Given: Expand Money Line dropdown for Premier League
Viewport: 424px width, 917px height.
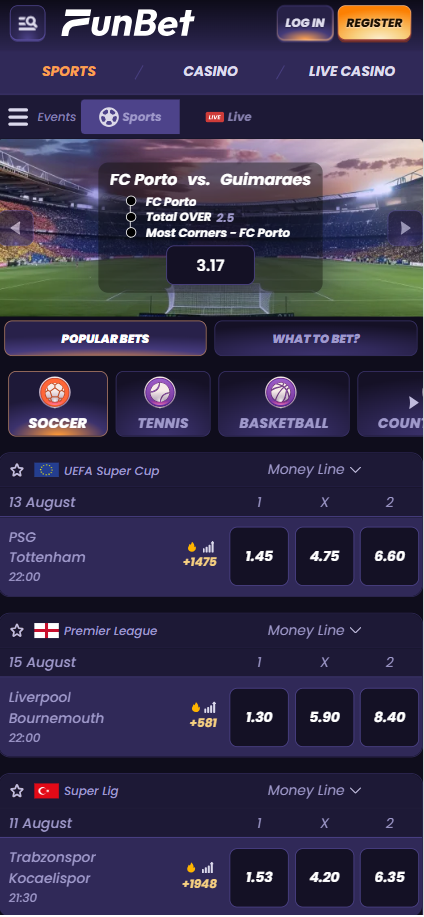Looking at the screenshot, I should 314,630.
